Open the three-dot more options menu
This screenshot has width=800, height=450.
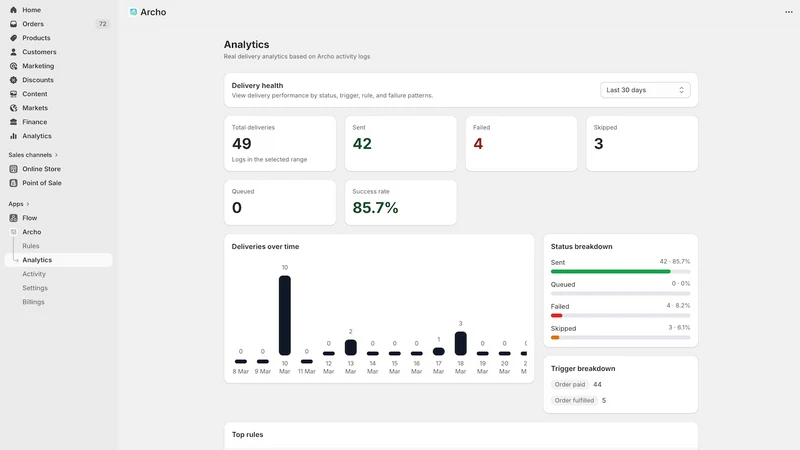(x=789, y=12)
